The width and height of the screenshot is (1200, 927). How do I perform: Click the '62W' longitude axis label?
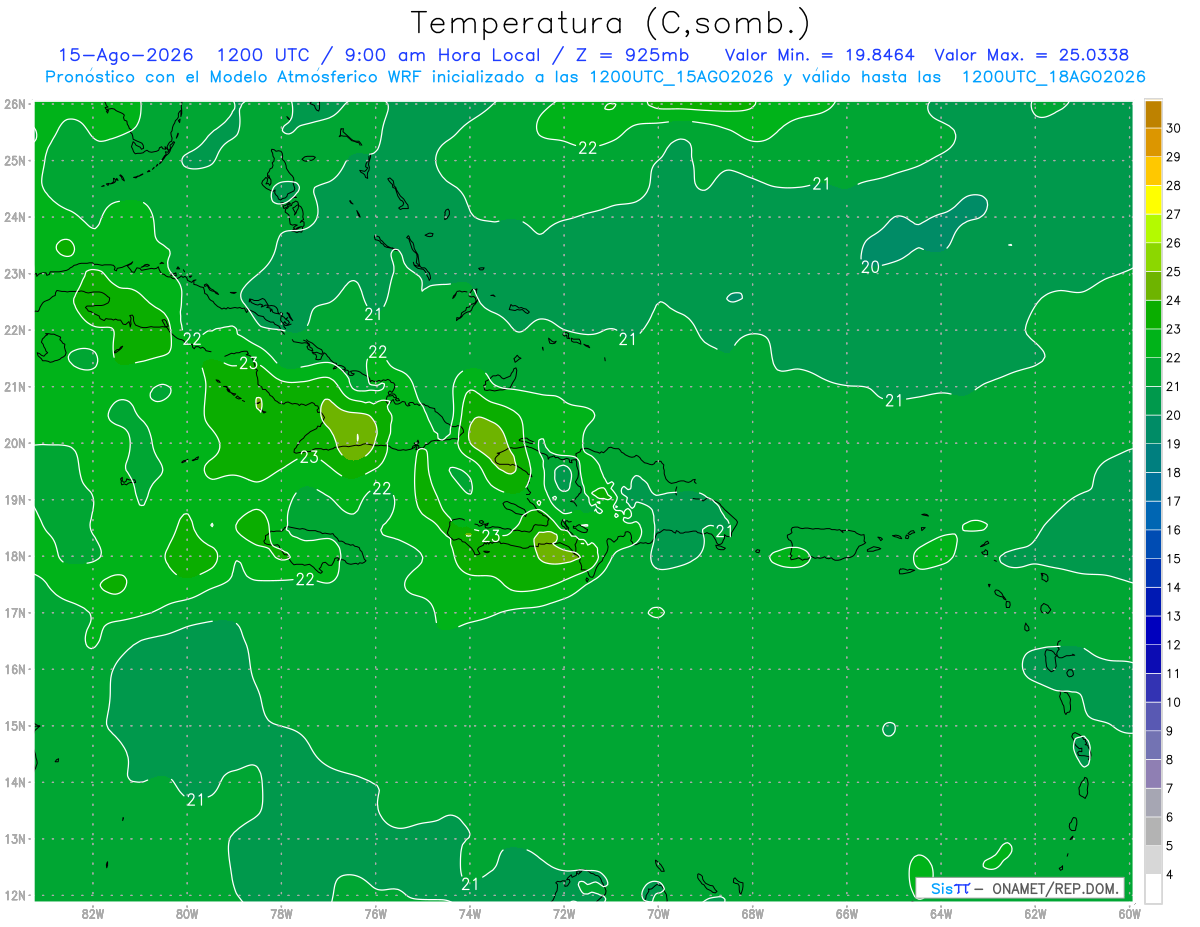pos(1035,913)
